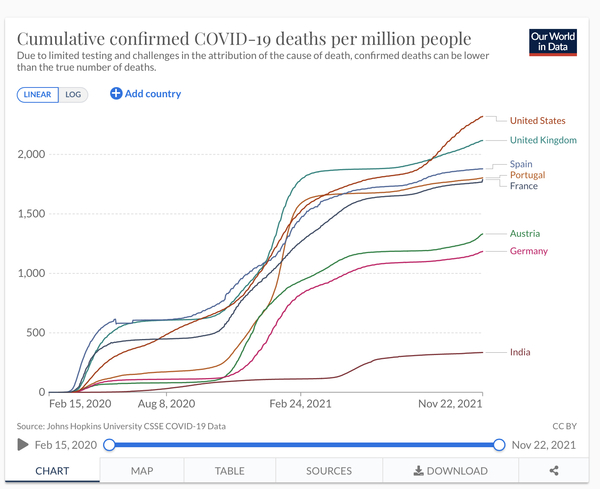Switch scale to LOG
The height and width of the screenshot is (489, 600).
[x=73, y=94]
